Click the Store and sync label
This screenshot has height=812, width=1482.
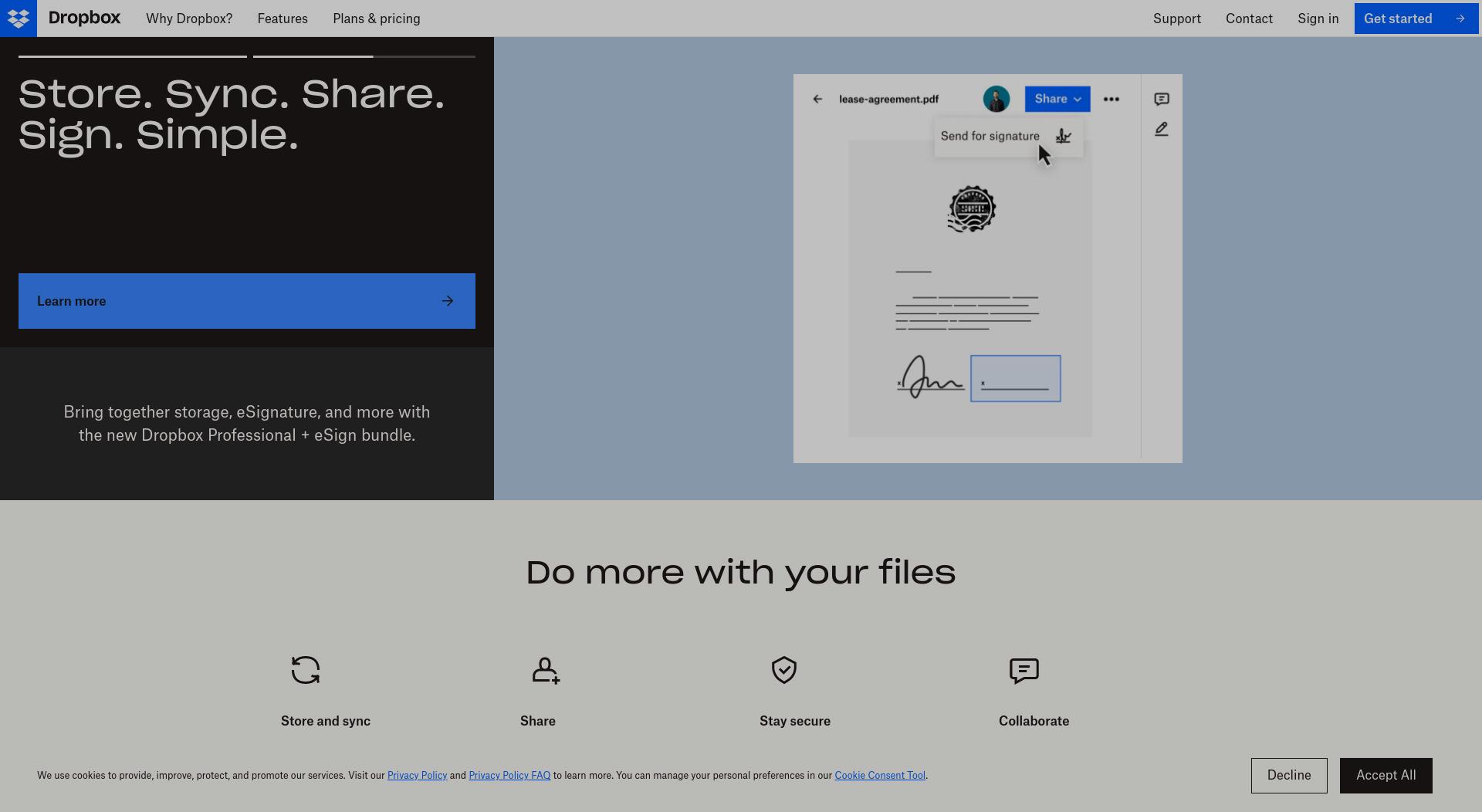click(x=326, y=721)
